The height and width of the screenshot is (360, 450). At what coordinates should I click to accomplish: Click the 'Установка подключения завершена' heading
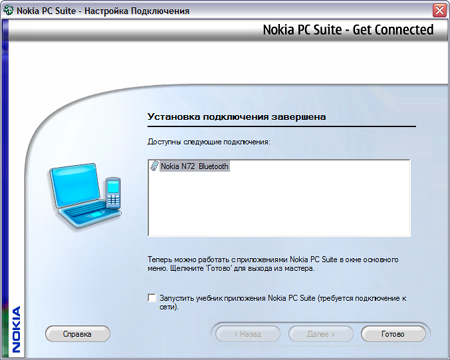pyautogui.click(x=237, y=117)
